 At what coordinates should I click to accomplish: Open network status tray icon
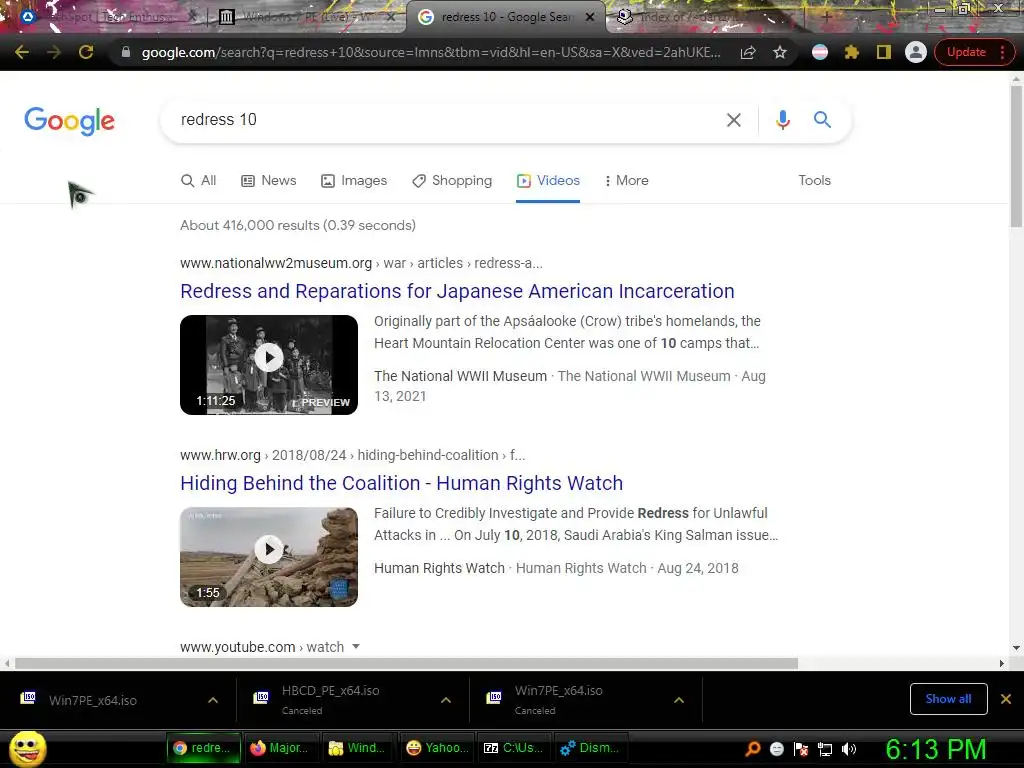click(x=825, y=749)
